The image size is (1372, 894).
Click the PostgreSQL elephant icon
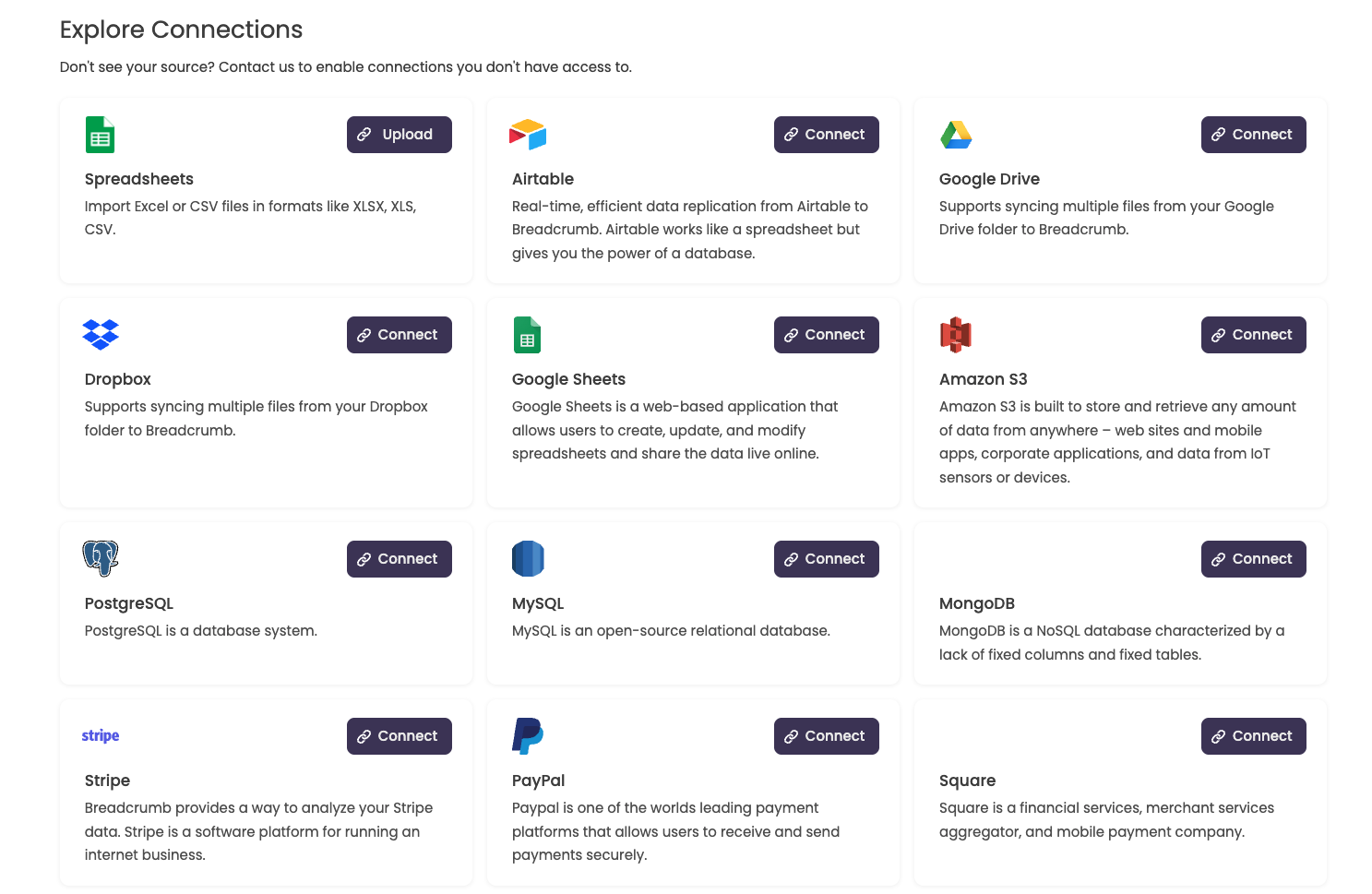coord(100,558)
